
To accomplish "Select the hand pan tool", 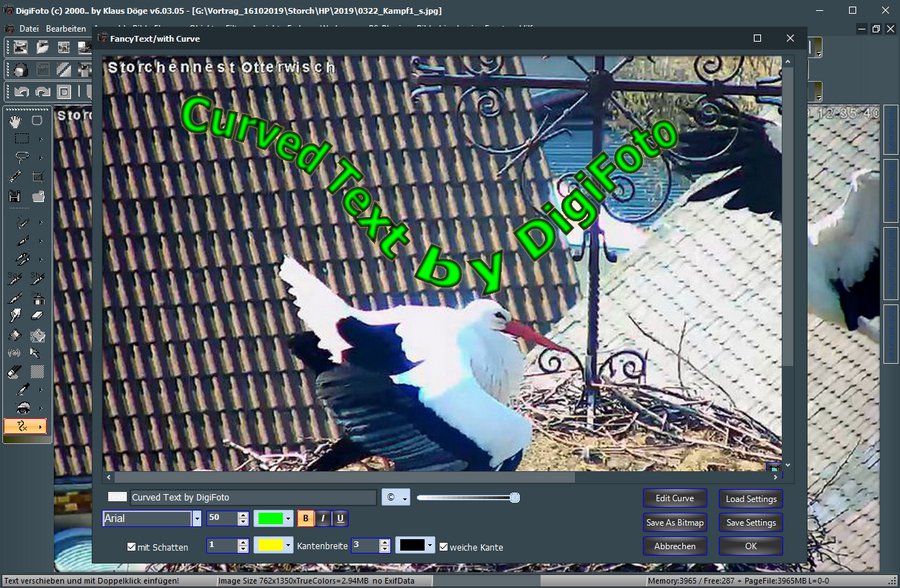I will [x=17, y=121].
